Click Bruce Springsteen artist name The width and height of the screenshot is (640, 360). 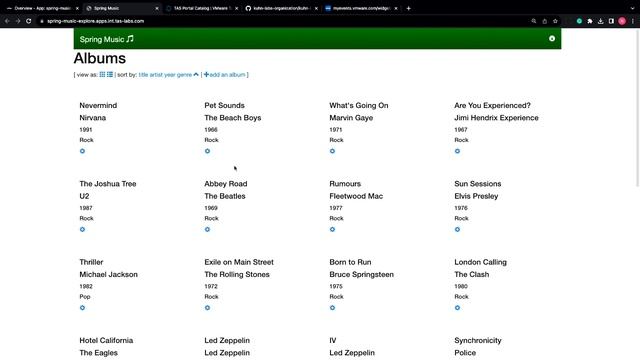point(362,274)
